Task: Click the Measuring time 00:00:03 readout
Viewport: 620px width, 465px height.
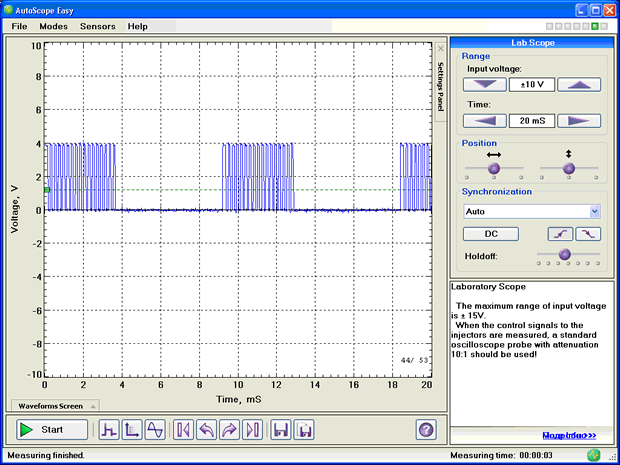Action: pos(501,456)
